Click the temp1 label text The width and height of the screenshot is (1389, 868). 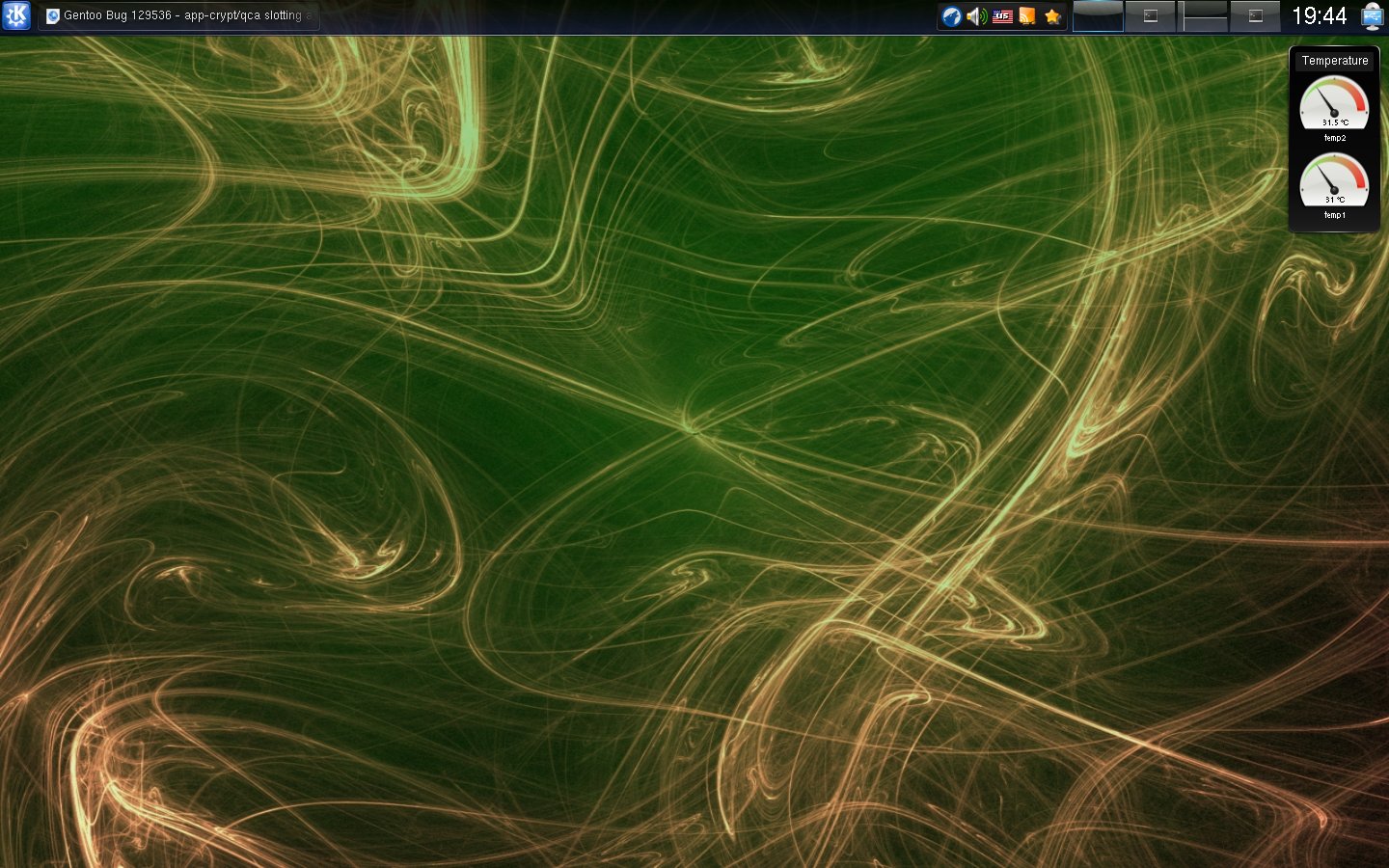(x=1335, y=215)
